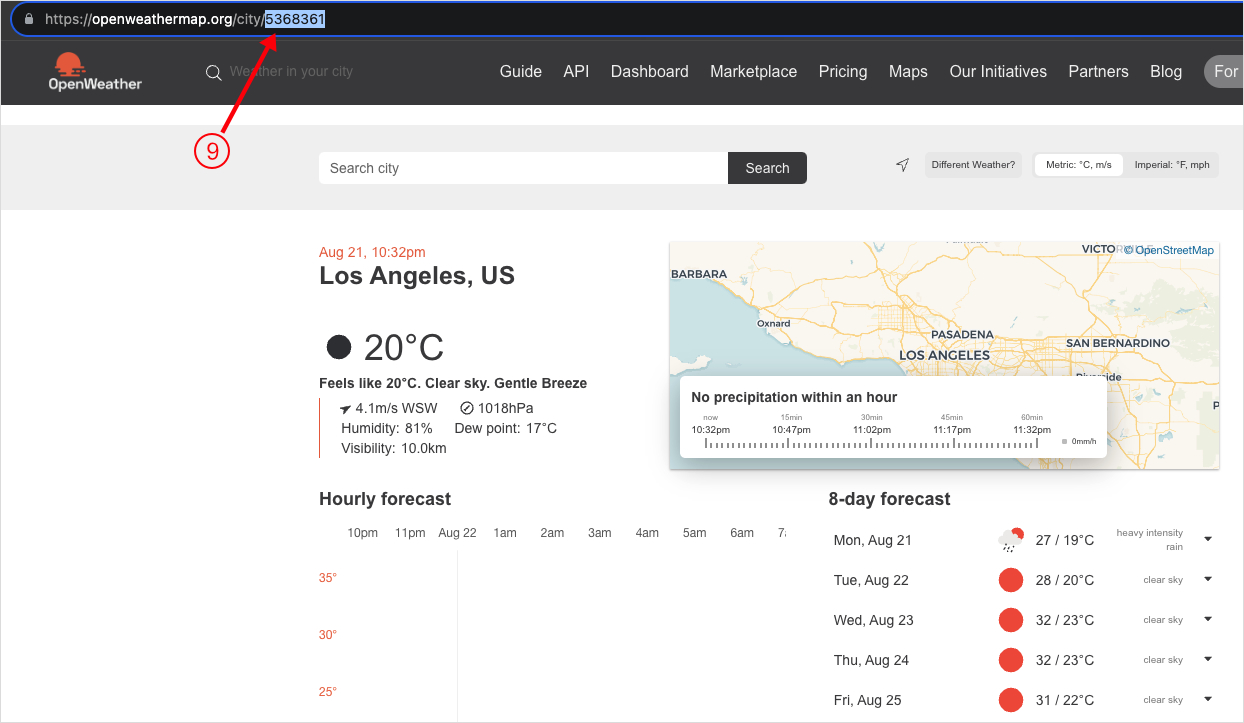Screen dimensions: 1244x723
Task: Open the API menu item
Action: (x=576, y=72)
